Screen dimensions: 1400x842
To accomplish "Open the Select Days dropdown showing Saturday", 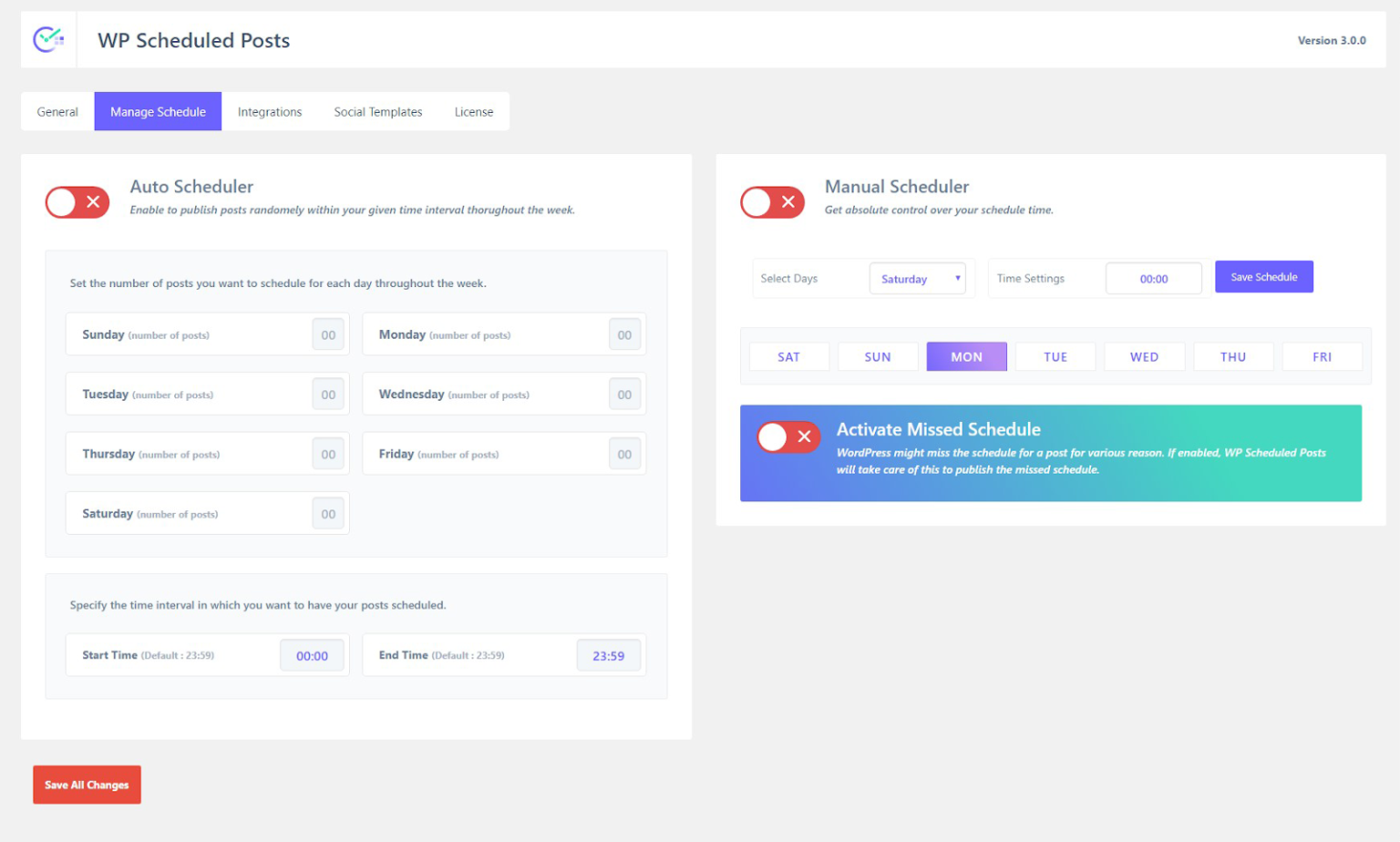I will click(x=911, y=278).
